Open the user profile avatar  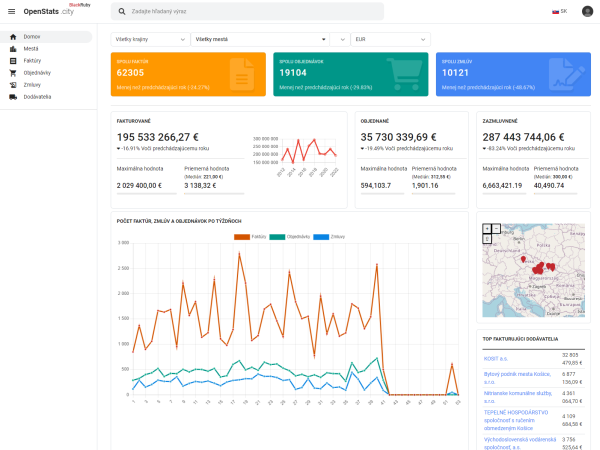click(x=587, y=11)
